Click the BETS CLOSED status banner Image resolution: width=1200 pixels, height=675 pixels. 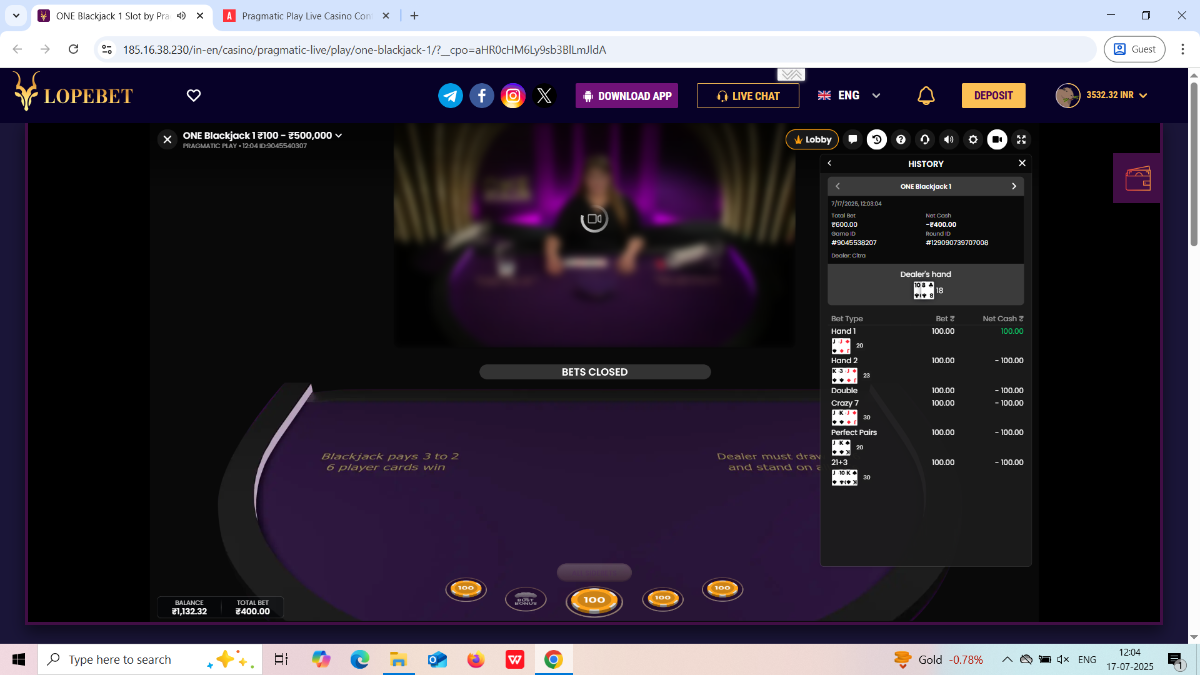[x=595, y=372]
